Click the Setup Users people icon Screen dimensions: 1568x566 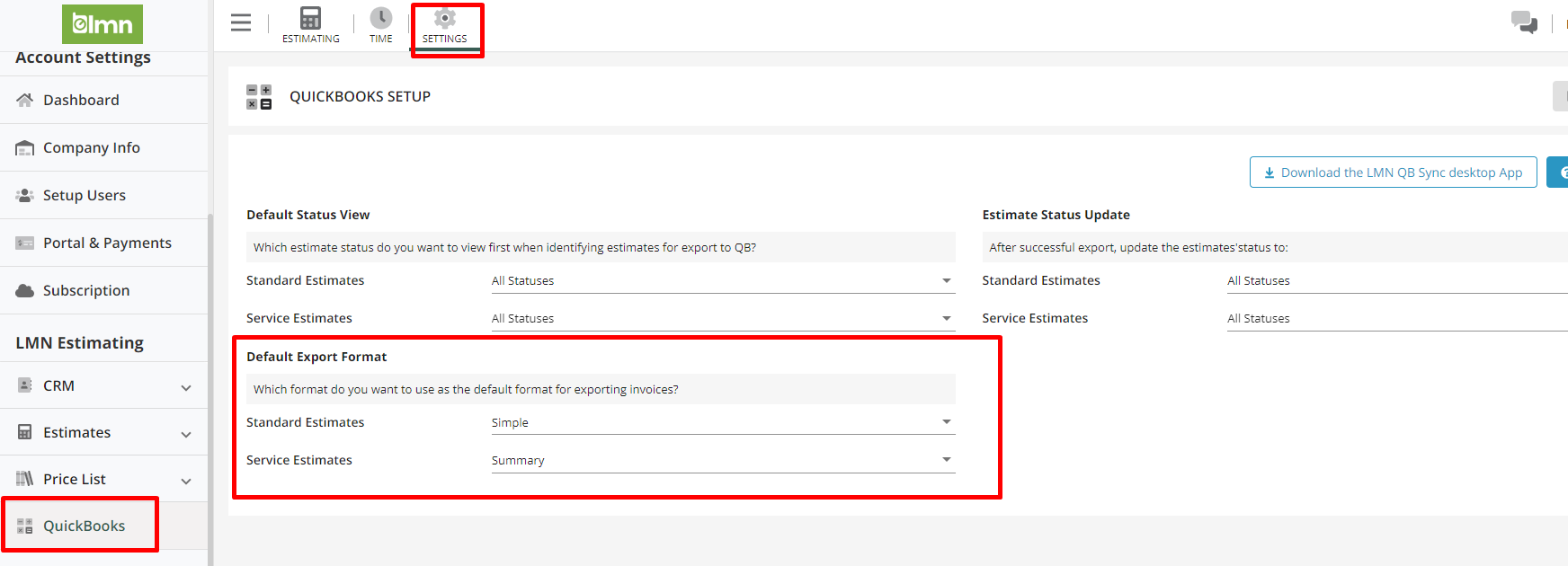[x=25, y=195]
